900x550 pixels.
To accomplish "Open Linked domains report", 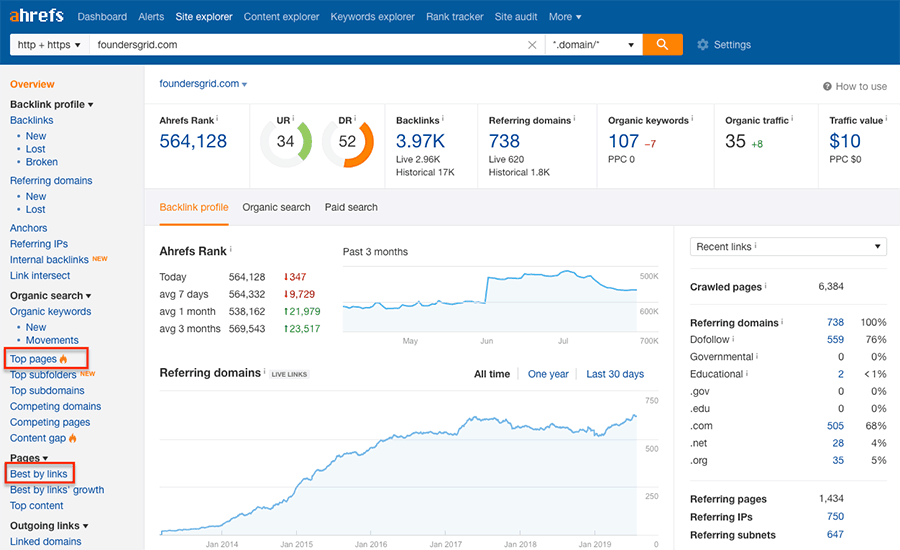I will pyautogui.click(x=45, y=541).
